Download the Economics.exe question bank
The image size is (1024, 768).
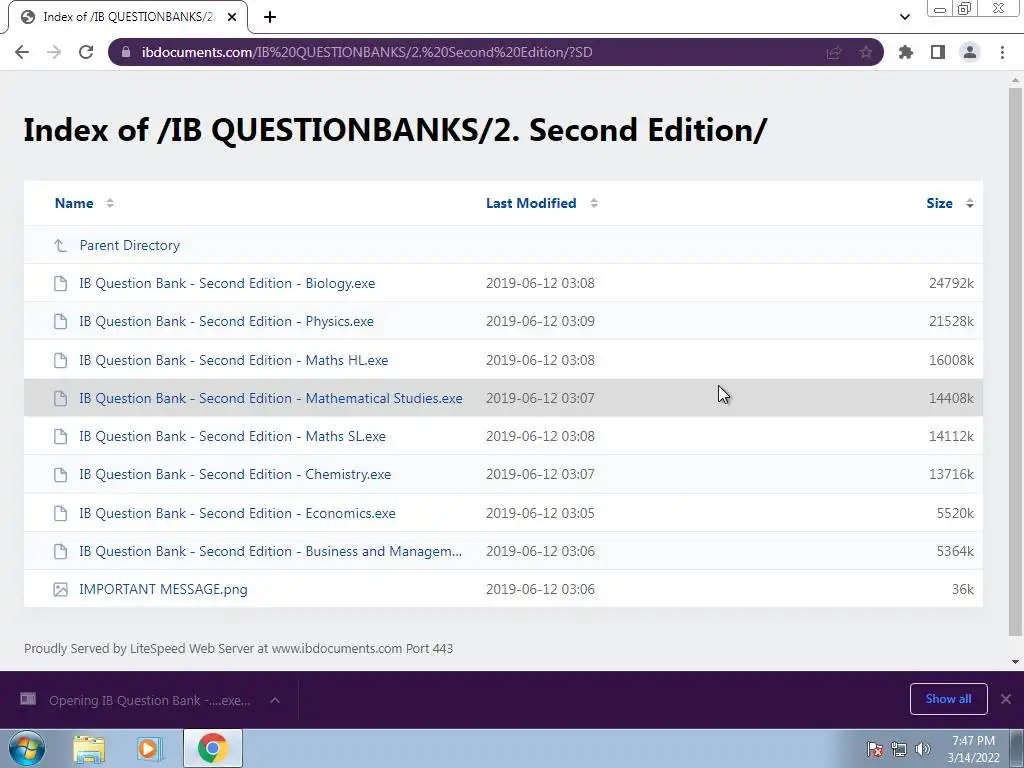pos(238,513)
